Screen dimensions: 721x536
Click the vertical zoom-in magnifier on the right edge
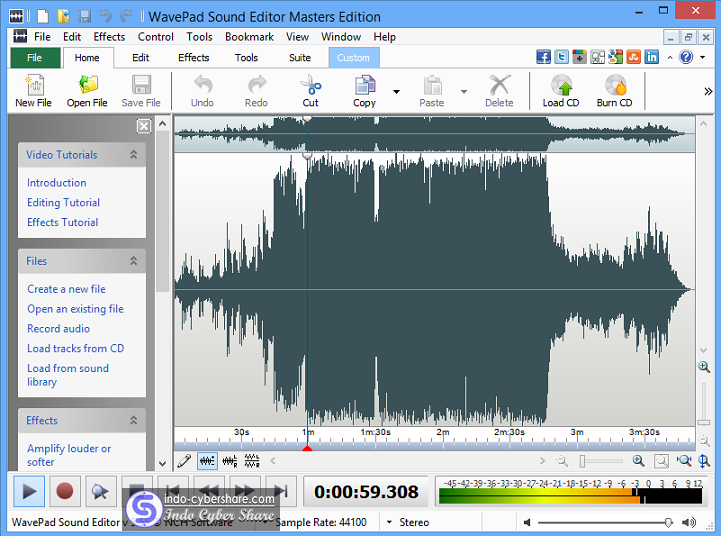coord(704,367)
